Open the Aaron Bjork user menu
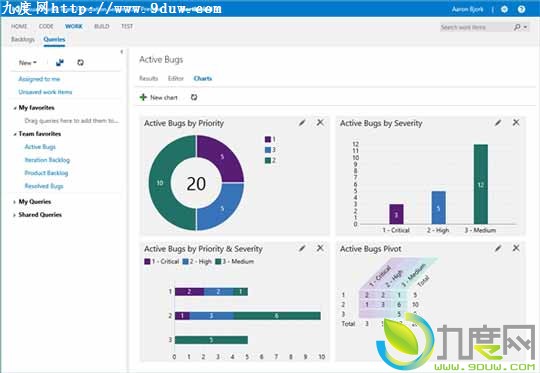 click(467, 9)
